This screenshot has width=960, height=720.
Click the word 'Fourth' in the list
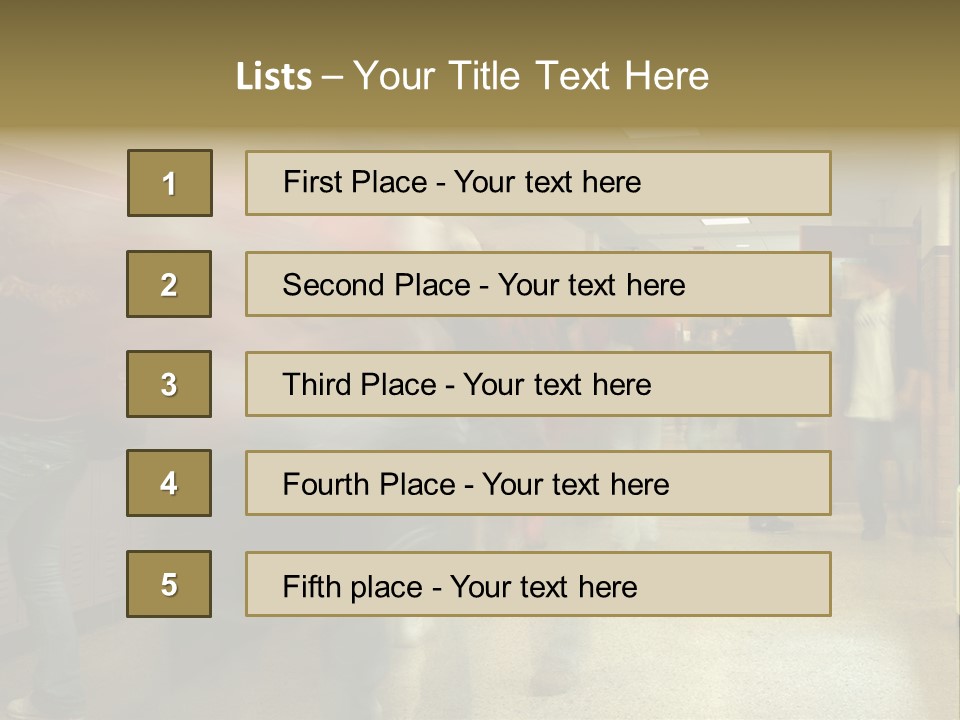coord(326,484)
